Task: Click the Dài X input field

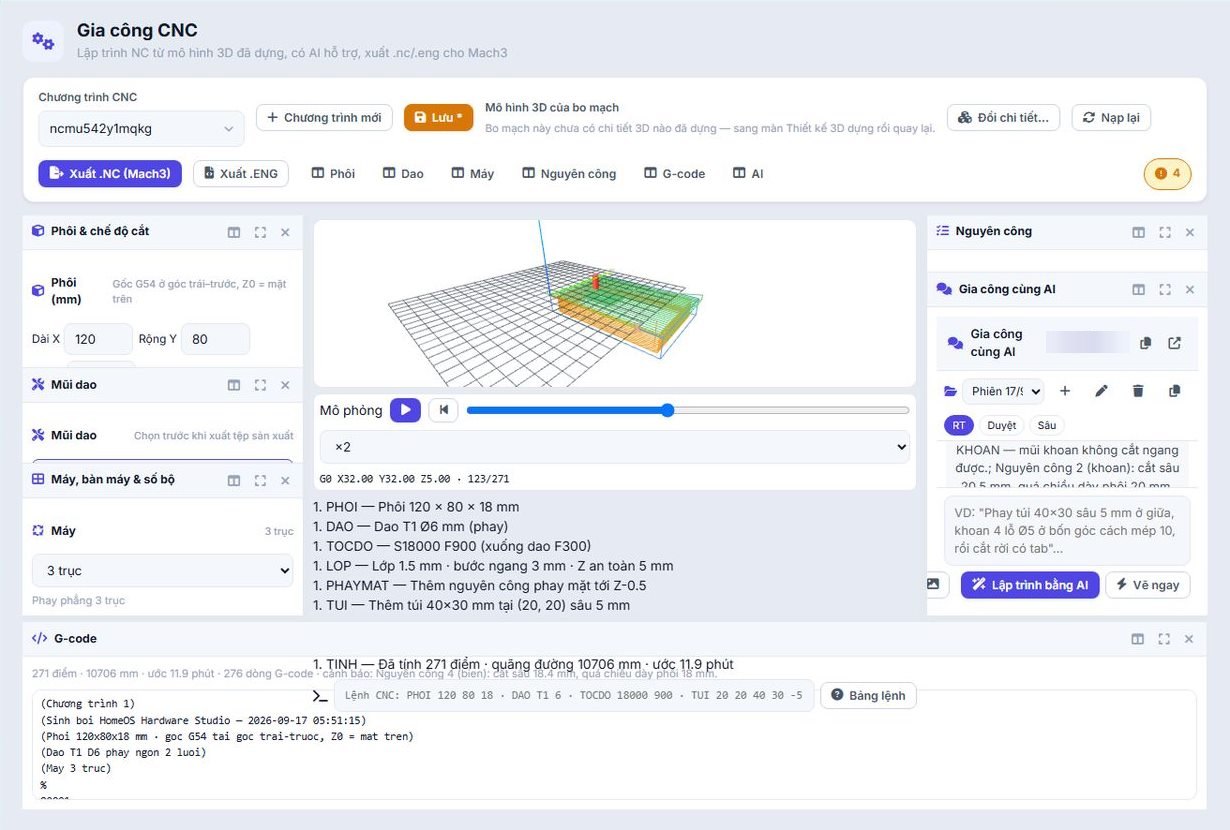Action: [98, 339]
